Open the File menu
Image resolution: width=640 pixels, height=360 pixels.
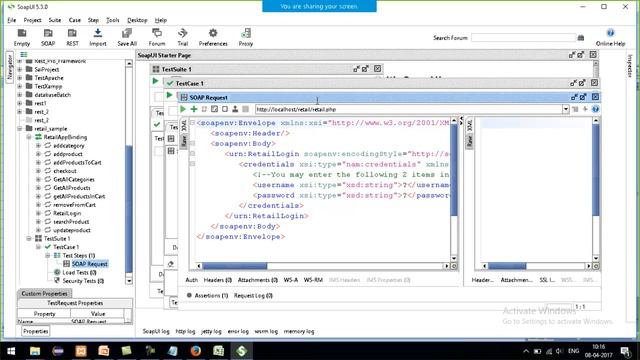coord(12,20)
